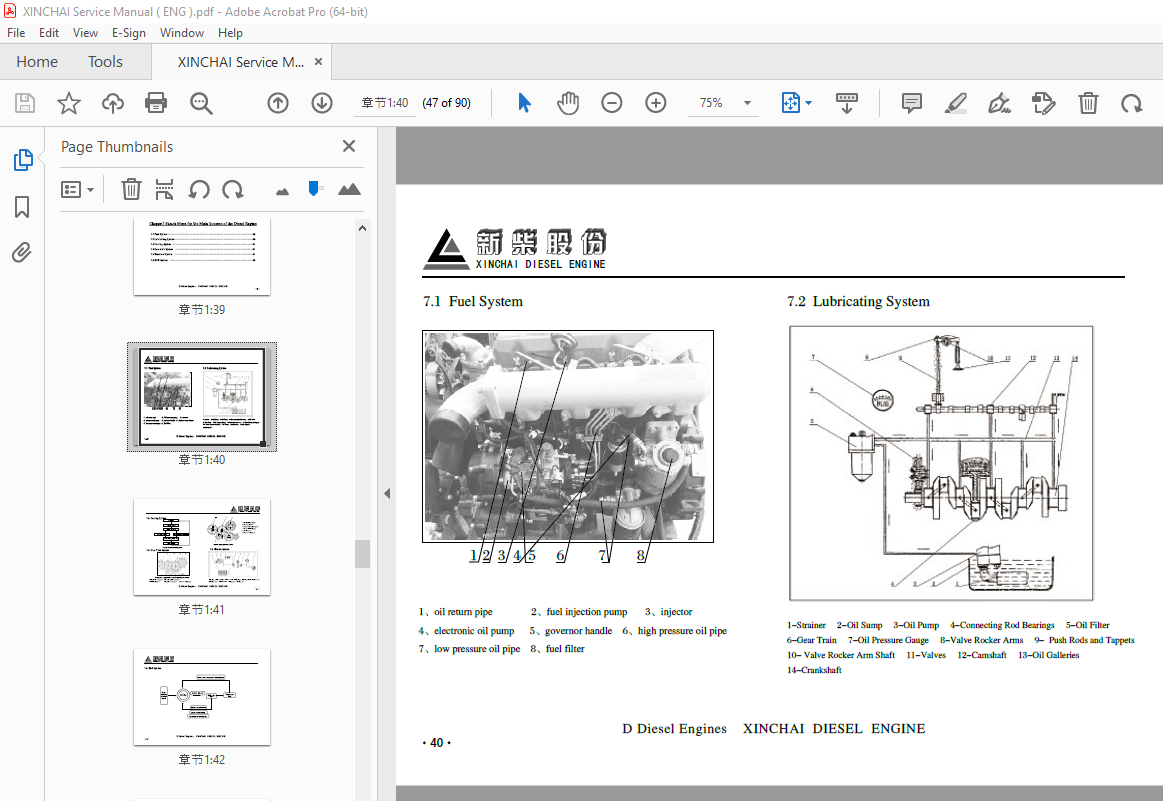Viewport: 1163px width, 801px height.
Task: Switch to Home tab
Action: (37, 62)
